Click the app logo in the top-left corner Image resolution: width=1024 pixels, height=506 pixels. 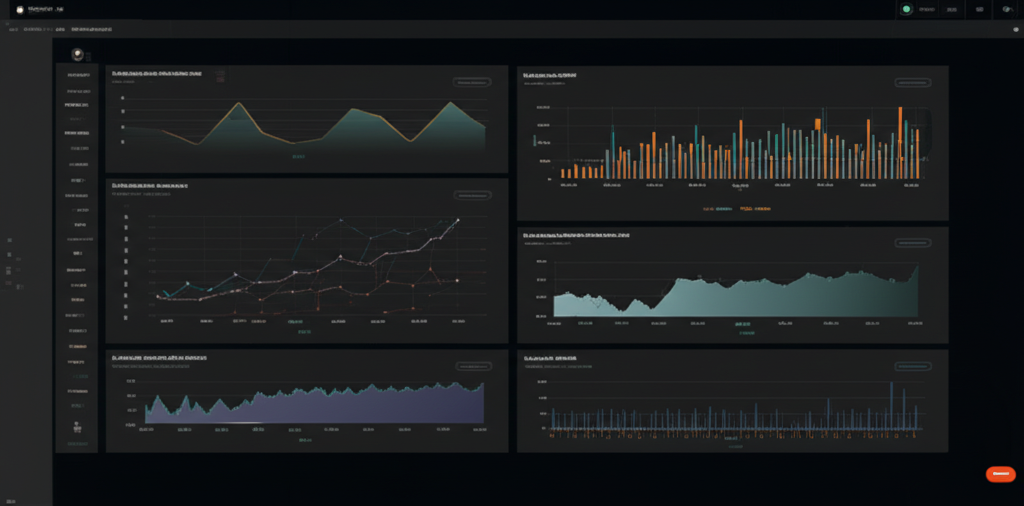tap(19, 9)
